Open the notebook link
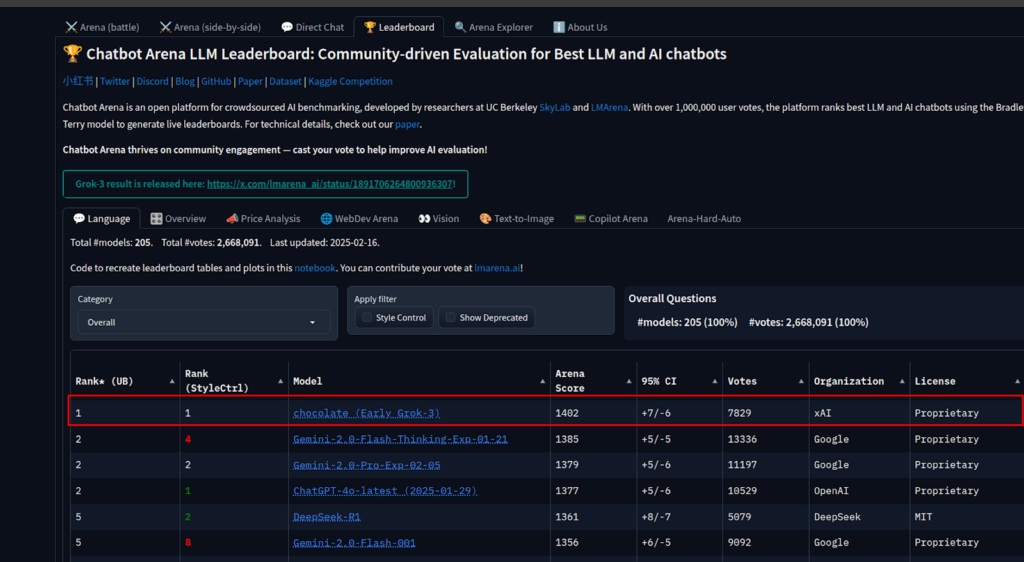 coord(315,268)
